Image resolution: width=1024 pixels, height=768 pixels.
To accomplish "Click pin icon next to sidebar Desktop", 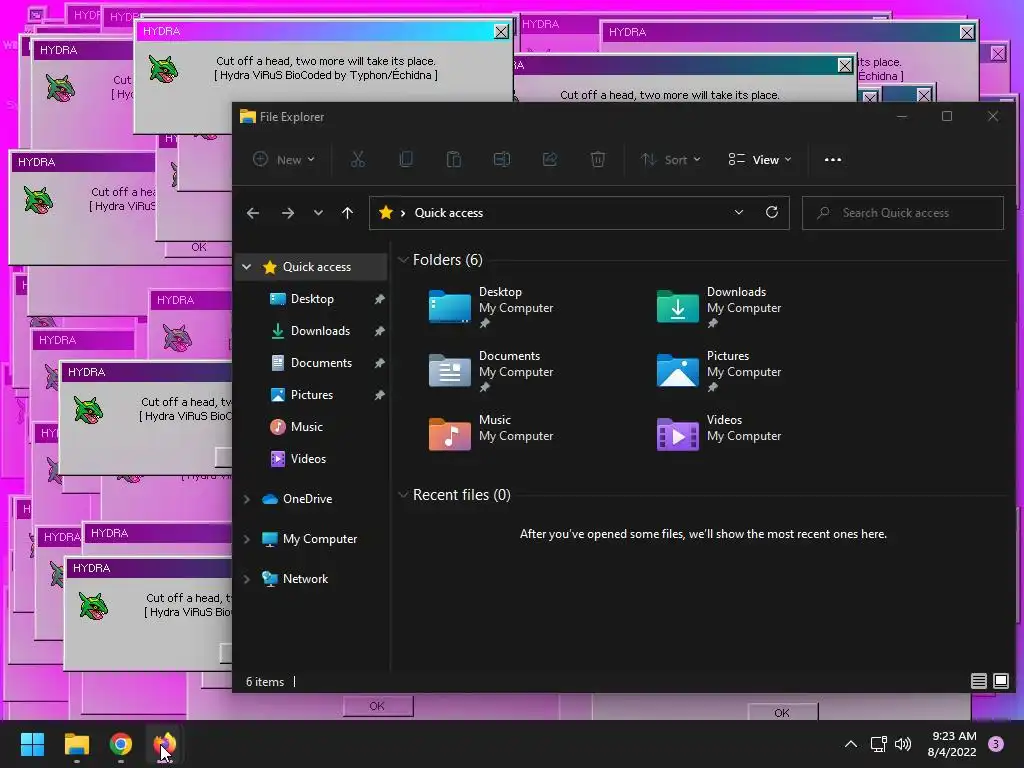I will [x=379, y=299].
